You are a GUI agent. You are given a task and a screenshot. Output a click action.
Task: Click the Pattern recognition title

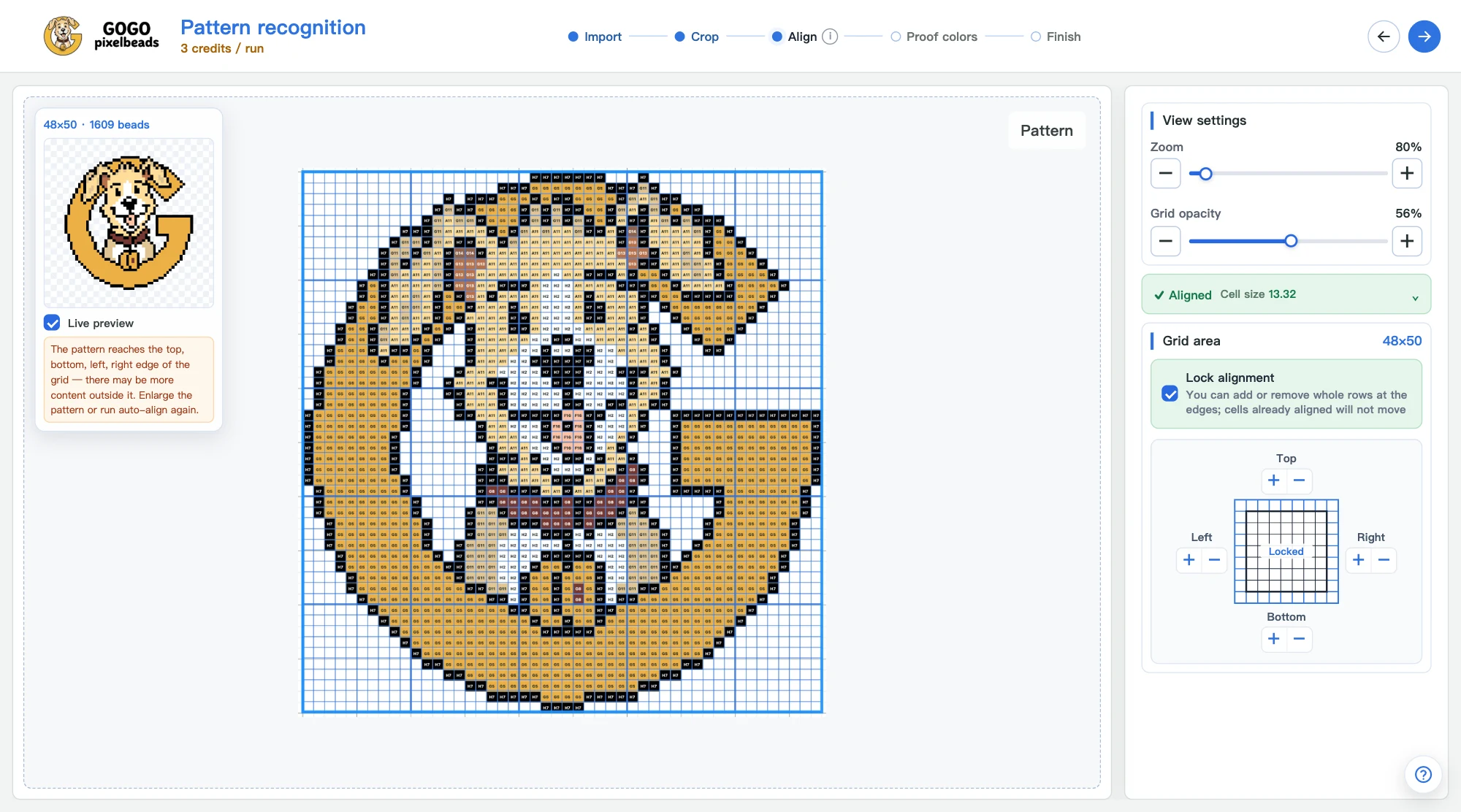(273, 27)
